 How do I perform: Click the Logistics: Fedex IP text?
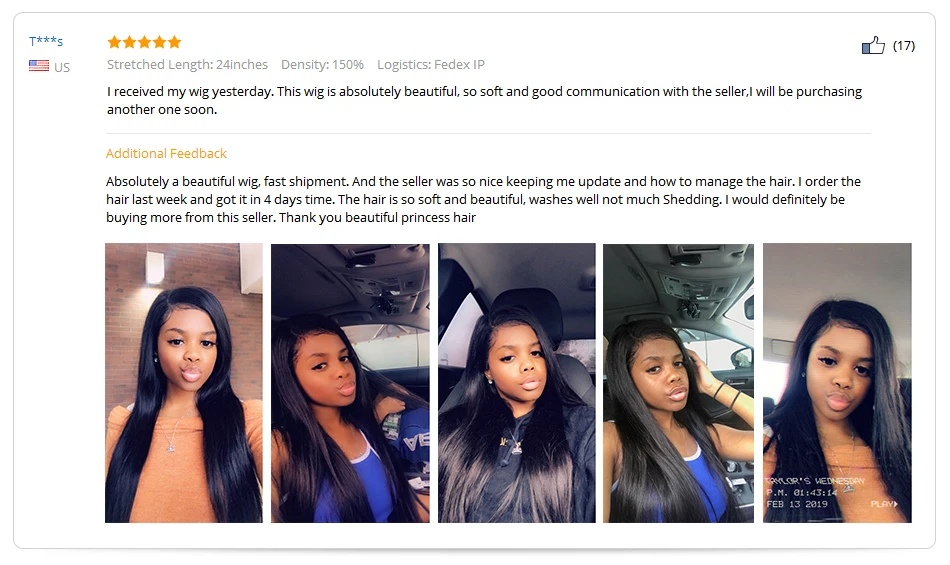click(x=431, y=64)
